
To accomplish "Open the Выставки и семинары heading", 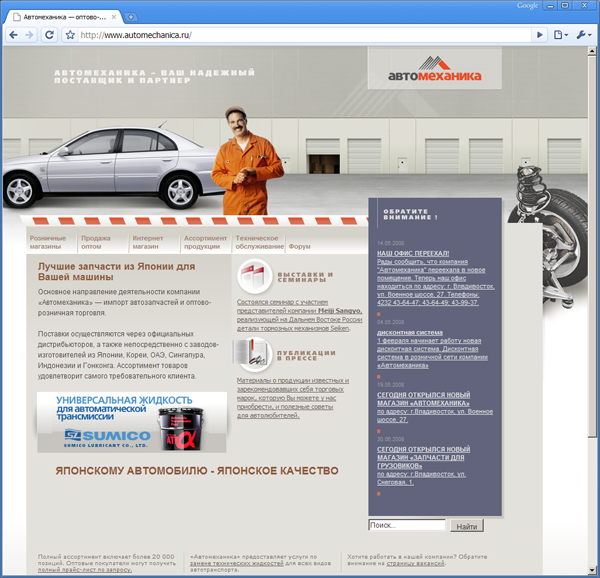I will tap(305, 277).
